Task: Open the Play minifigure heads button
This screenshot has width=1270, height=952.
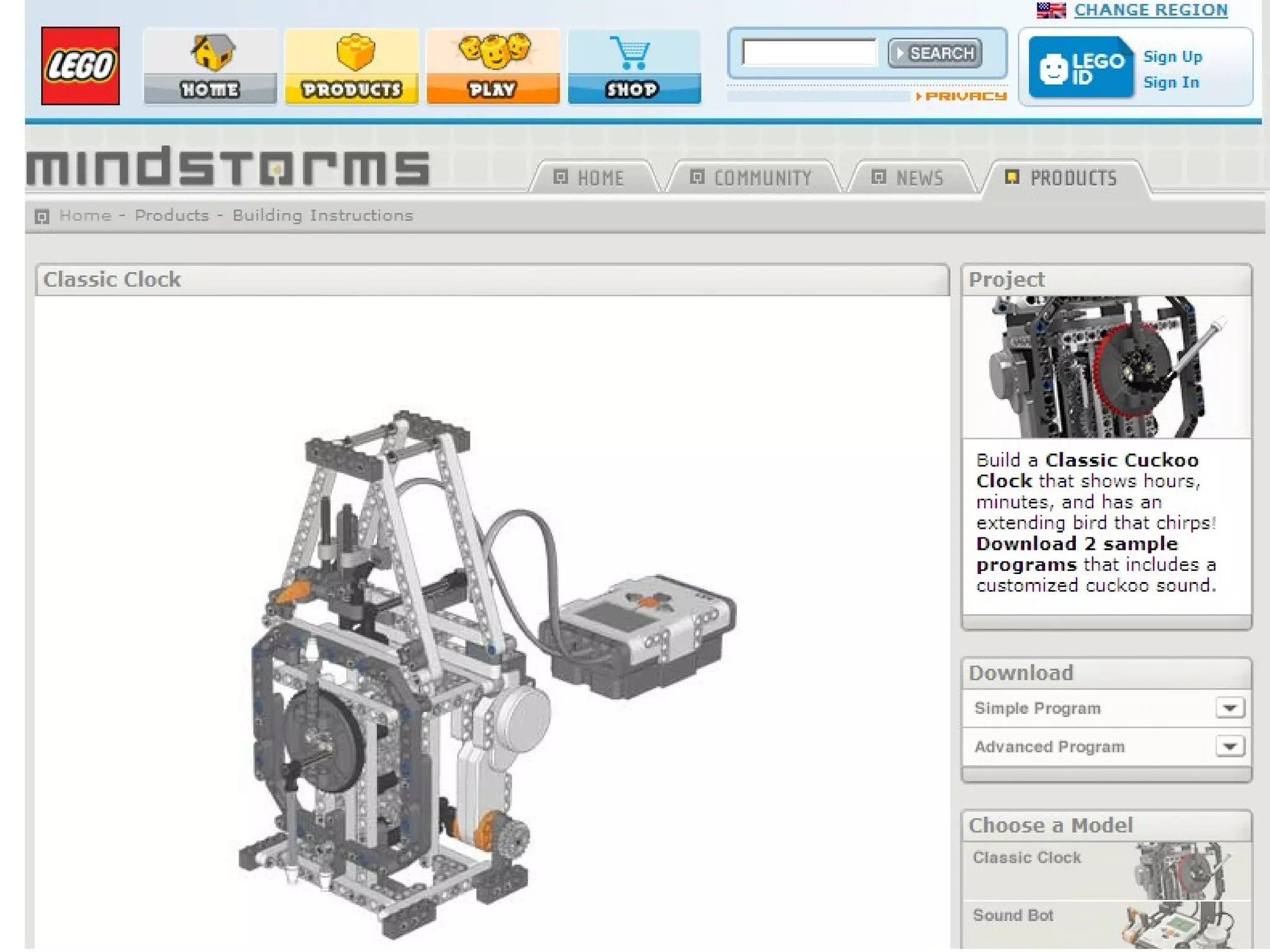Action: pyautogui.click(x=493, y=66)
